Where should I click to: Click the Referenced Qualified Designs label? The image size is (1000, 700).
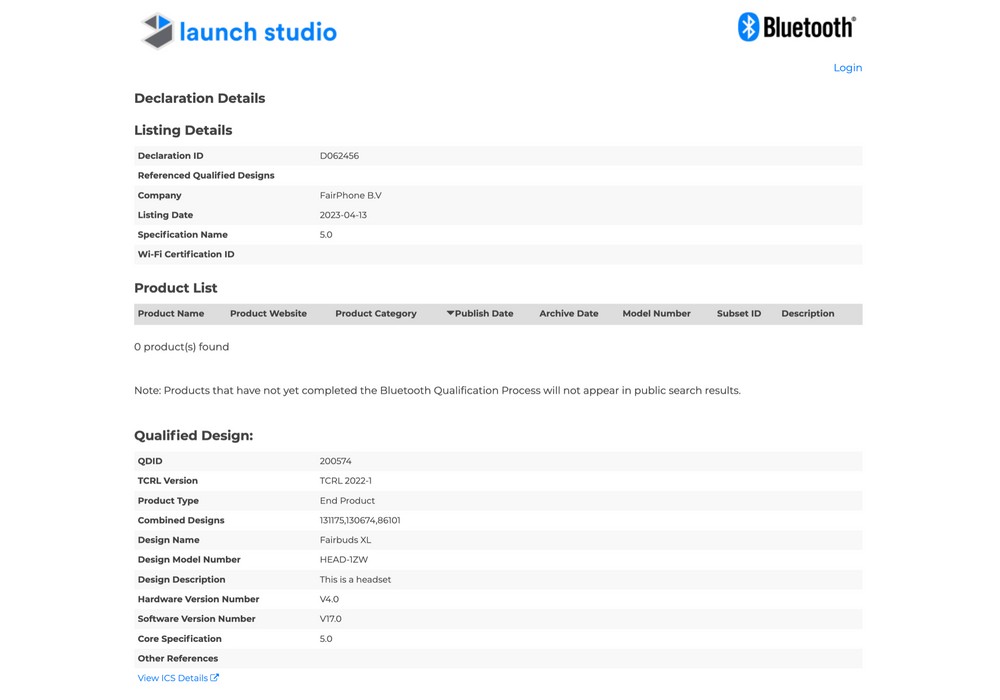206,175
